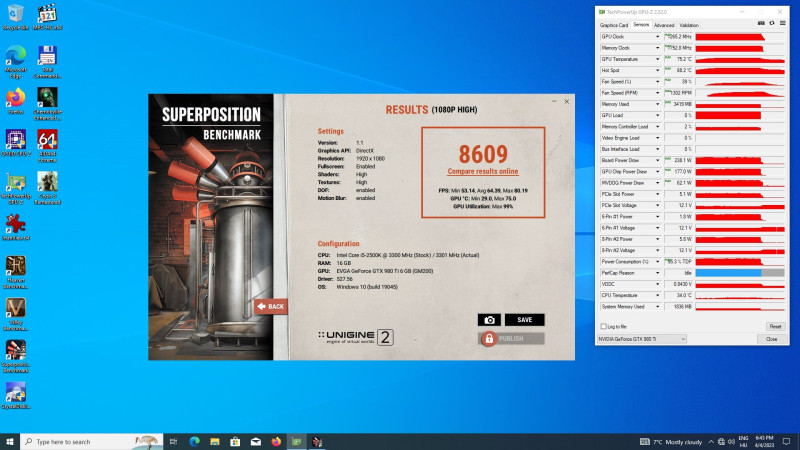The height and width of the screenshot is (450, 800).
Task: Expand the CPU Temperature sensor dropdown
Action: [657, 295]
